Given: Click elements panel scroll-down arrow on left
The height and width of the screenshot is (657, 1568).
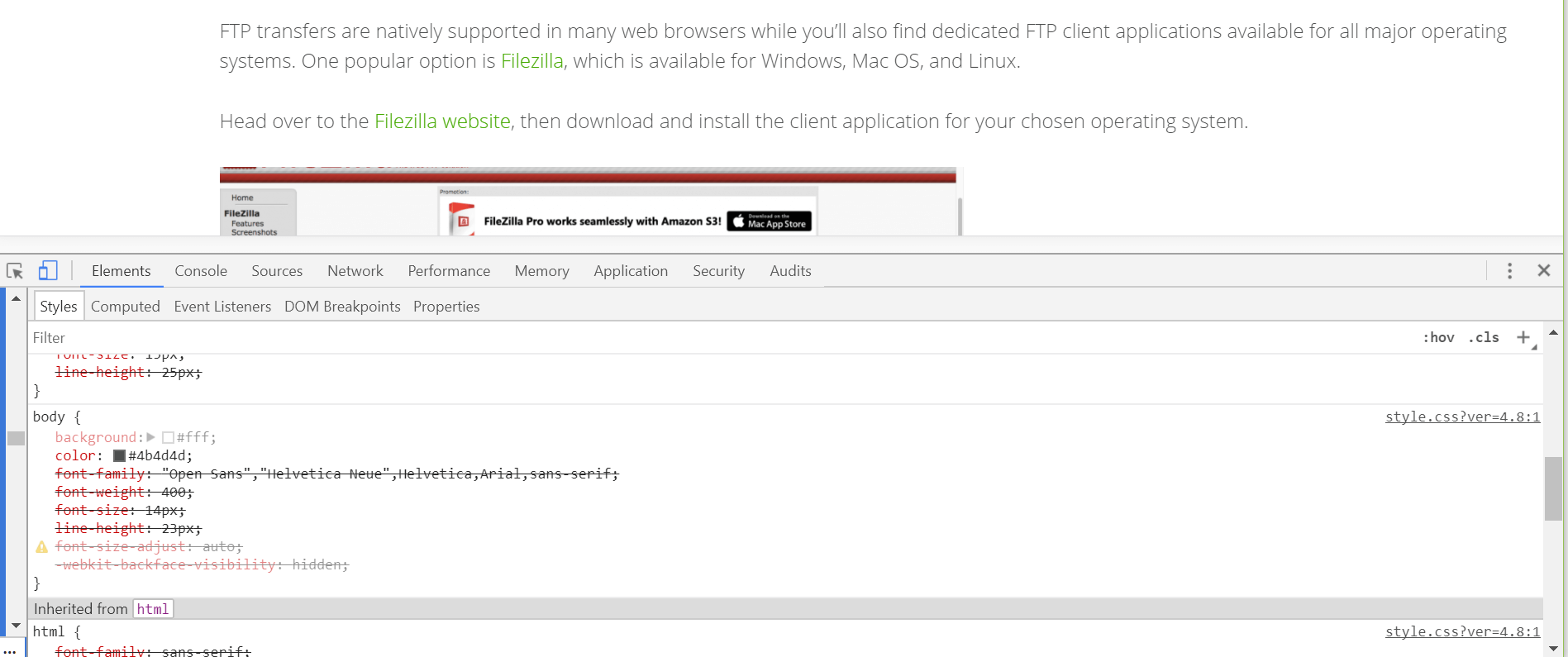Looking at the screenshot, I should (16, 626).
